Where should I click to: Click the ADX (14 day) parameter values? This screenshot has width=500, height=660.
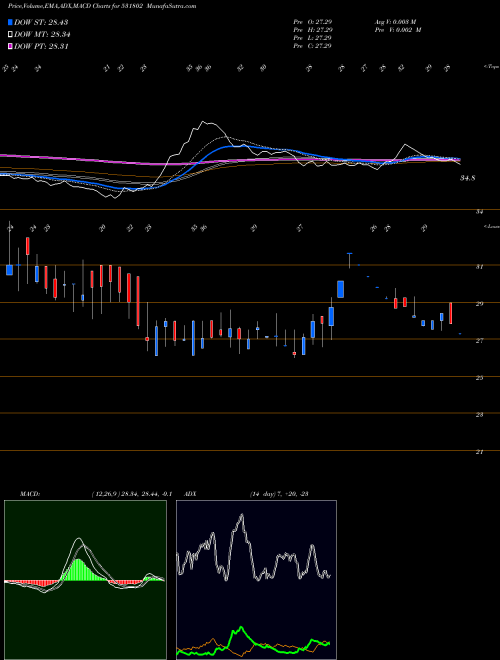279,494
